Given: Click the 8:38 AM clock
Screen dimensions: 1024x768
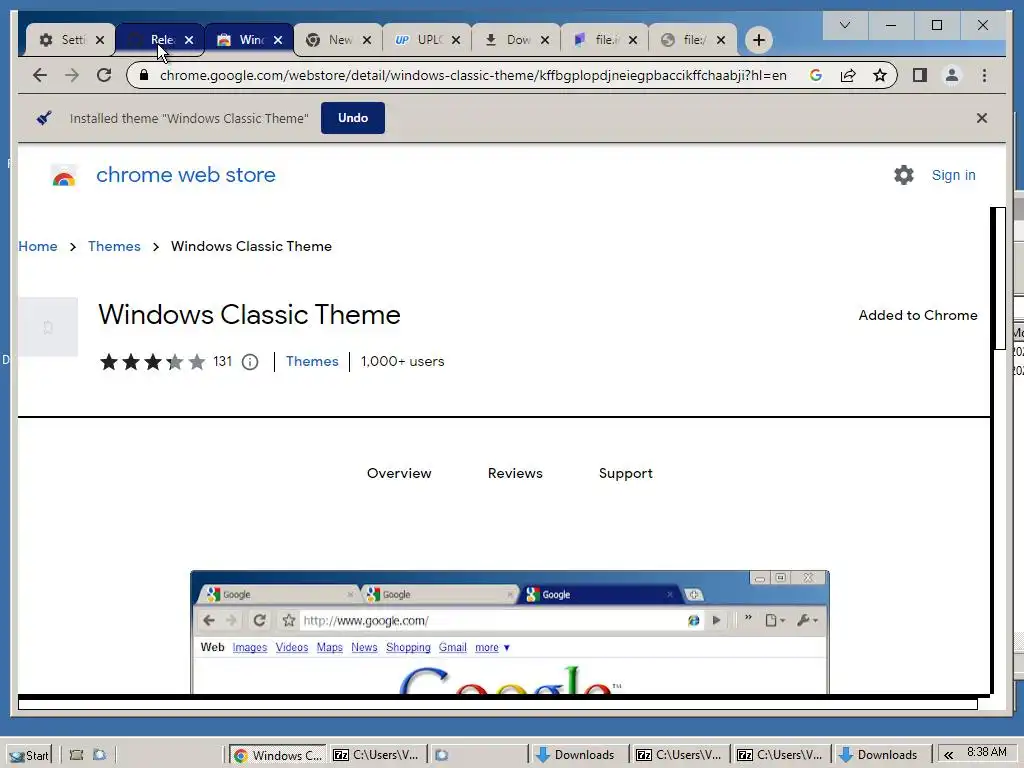Looking at the screenshot, I should point(987,752).
